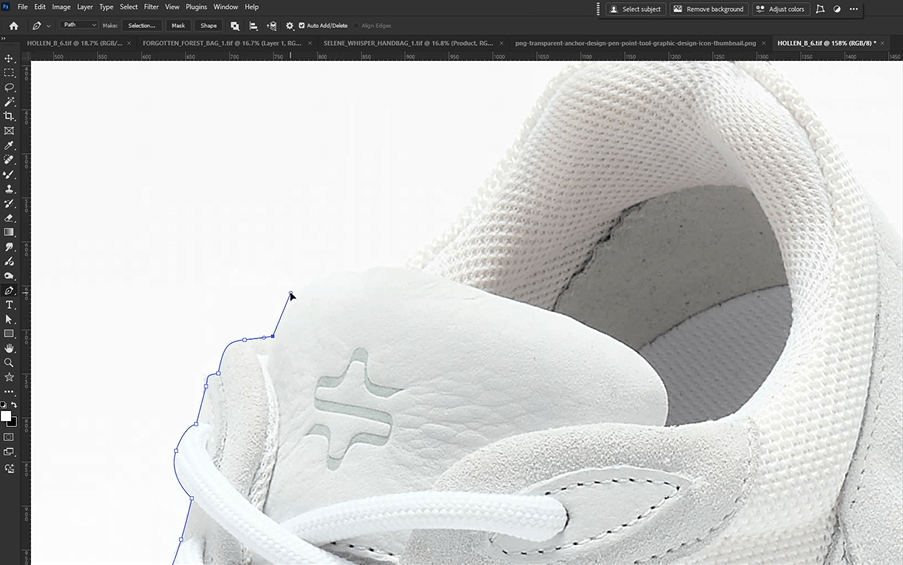903x565 pixels.
Task: Click the Select subject button
Action: pyautogui.click(x=635, y=9)
